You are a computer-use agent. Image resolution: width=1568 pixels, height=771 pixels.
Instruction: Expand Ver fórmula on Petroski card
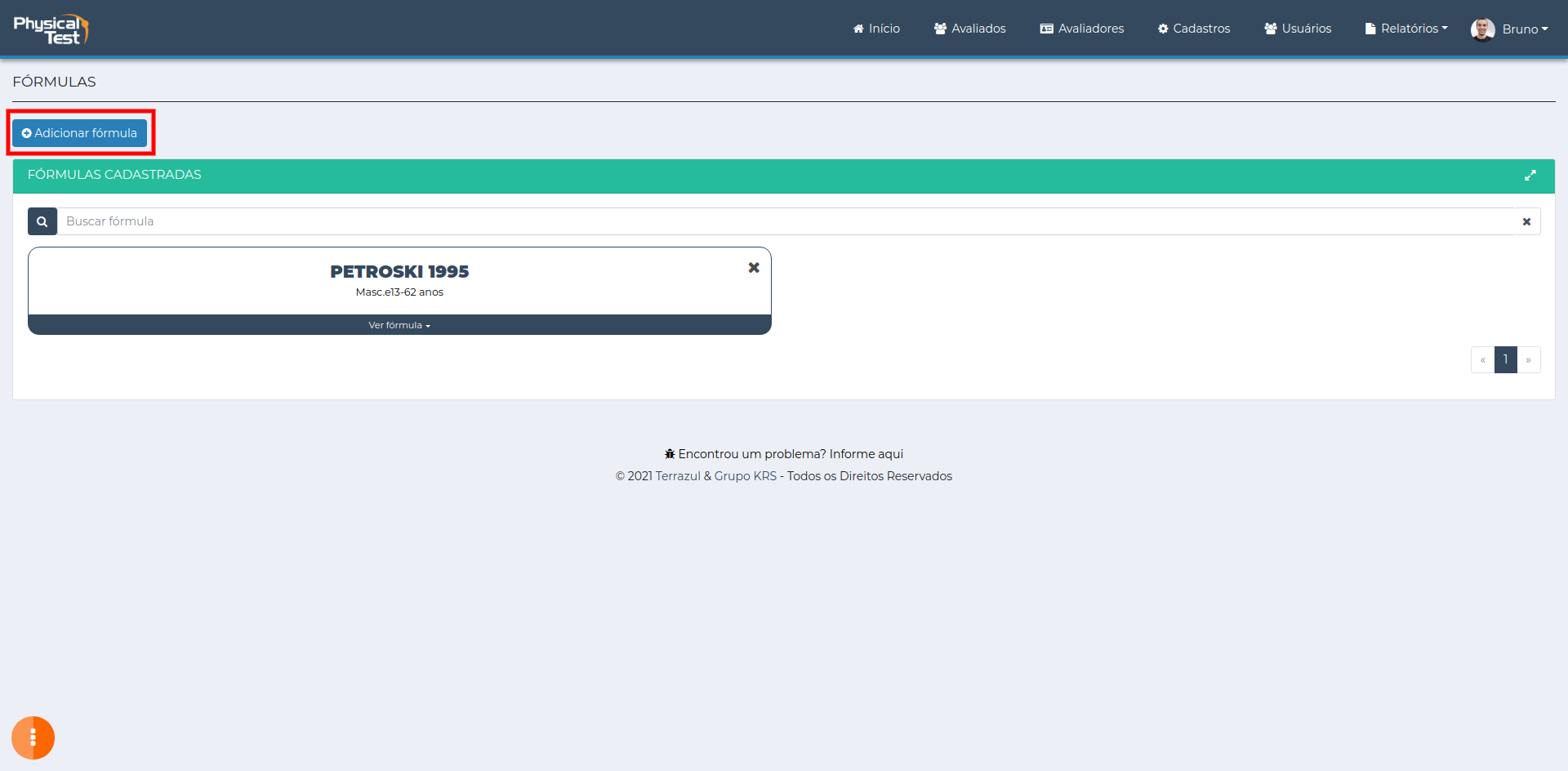pyautogui.click(x=399, y=325)
